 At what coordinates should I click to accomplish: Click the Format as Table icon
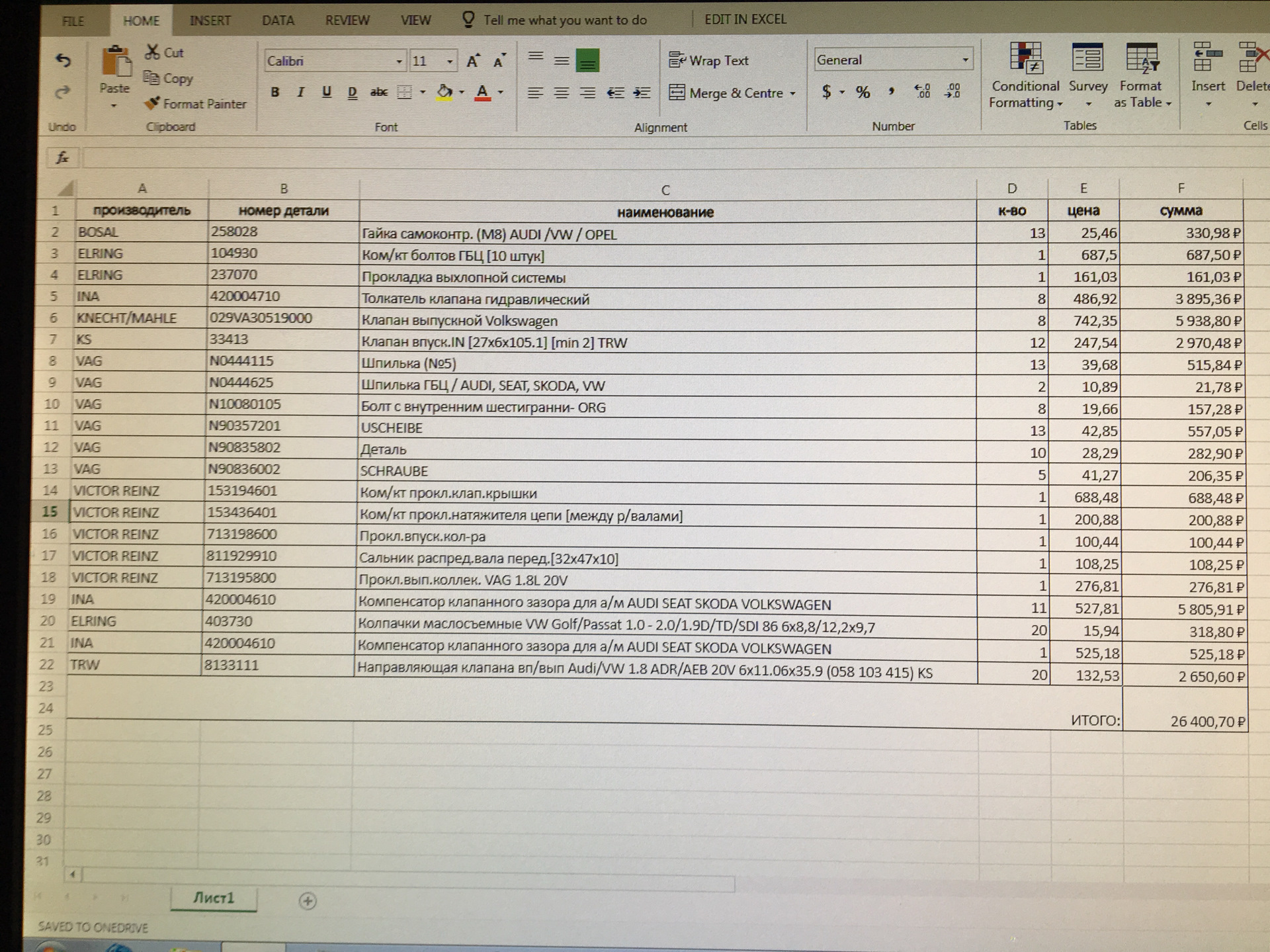1142,58
